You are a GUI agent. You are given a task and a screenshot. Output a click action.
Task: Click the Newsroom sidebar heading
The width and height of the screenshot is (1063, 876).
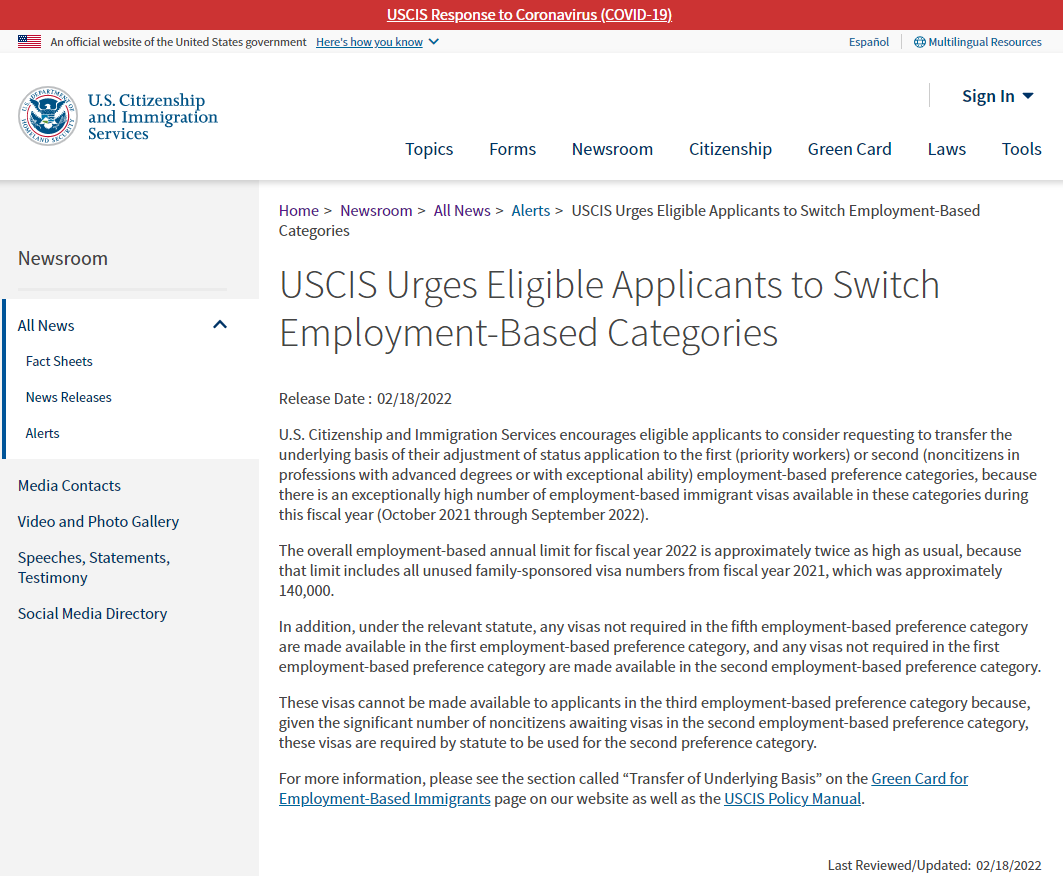pos(63,258)
